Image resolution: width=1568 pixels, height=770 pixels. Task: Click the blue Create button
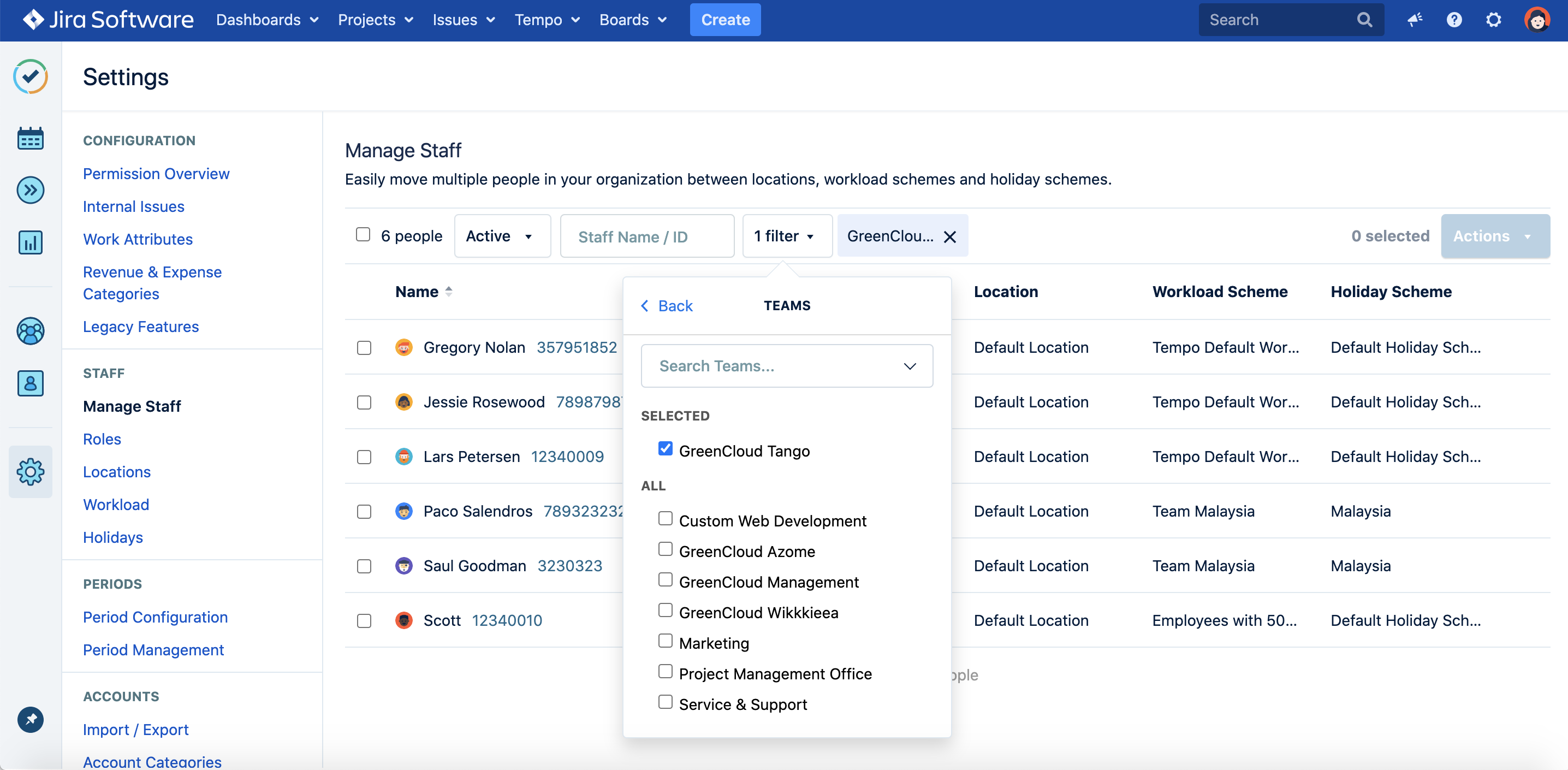tap(724, 20)
